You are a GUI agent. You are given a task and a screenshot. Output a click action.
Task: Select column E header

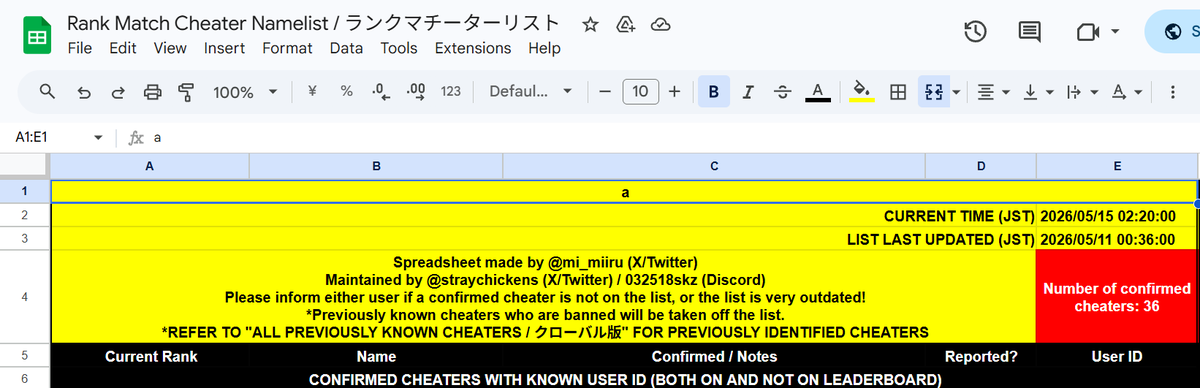[x=1117, y=167]
